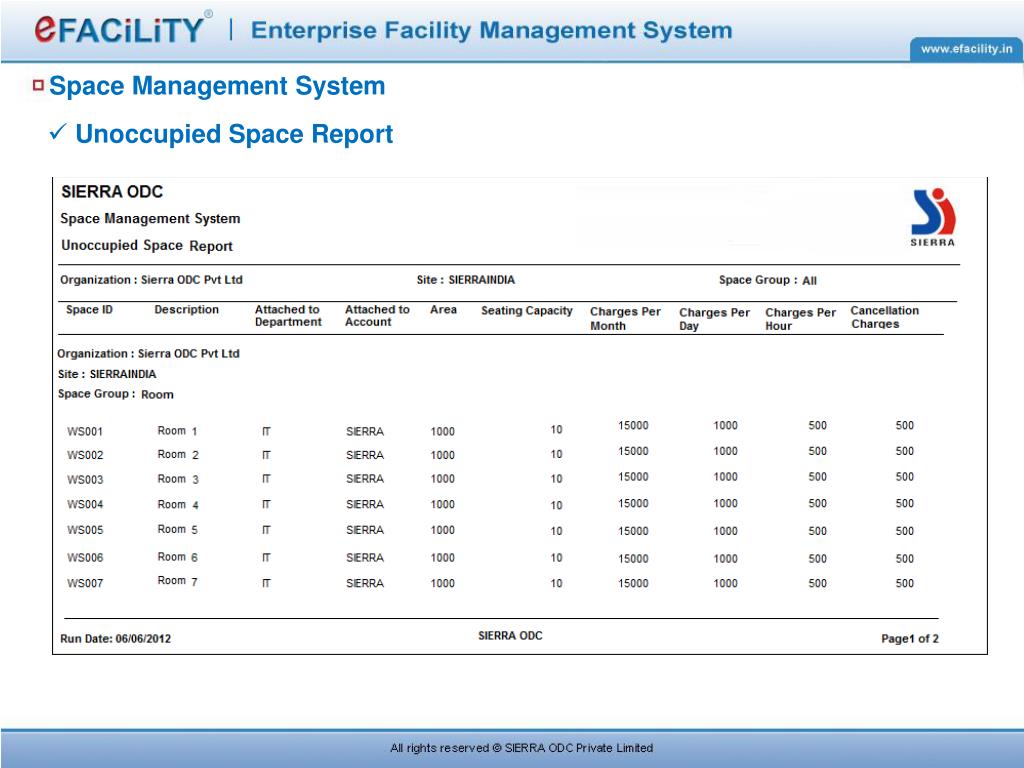The width and height of the screenshot is (1024, 768).
Task: Click the 15000 monthly charge for WS001
Action: 633,426
